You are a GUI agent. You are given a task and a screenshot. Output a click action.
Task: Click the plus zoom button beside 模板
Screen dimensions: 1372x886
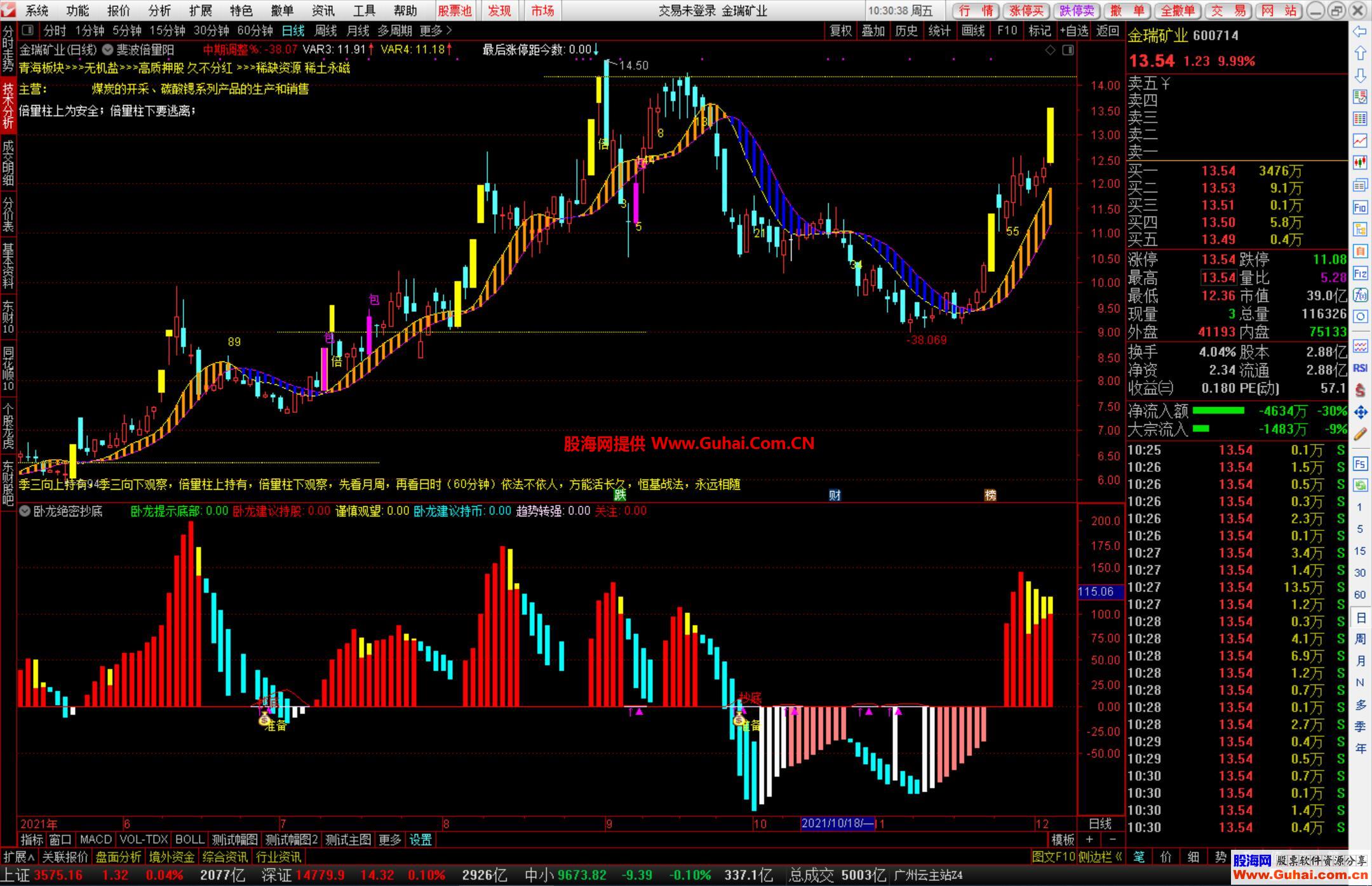pyautogui.click(x=1089, y=840)
